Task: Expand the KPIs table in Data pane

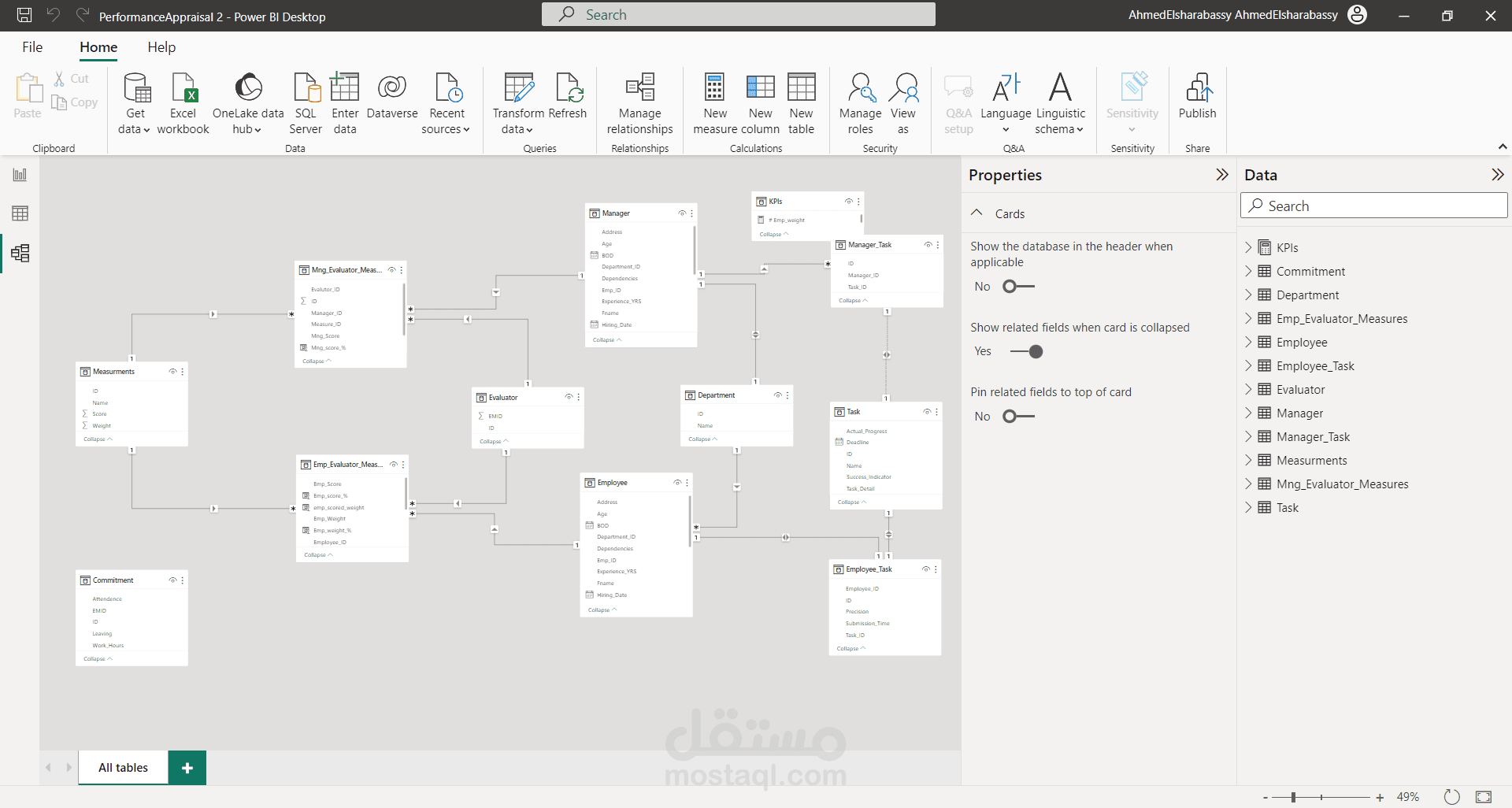Action: [1248, 247]
